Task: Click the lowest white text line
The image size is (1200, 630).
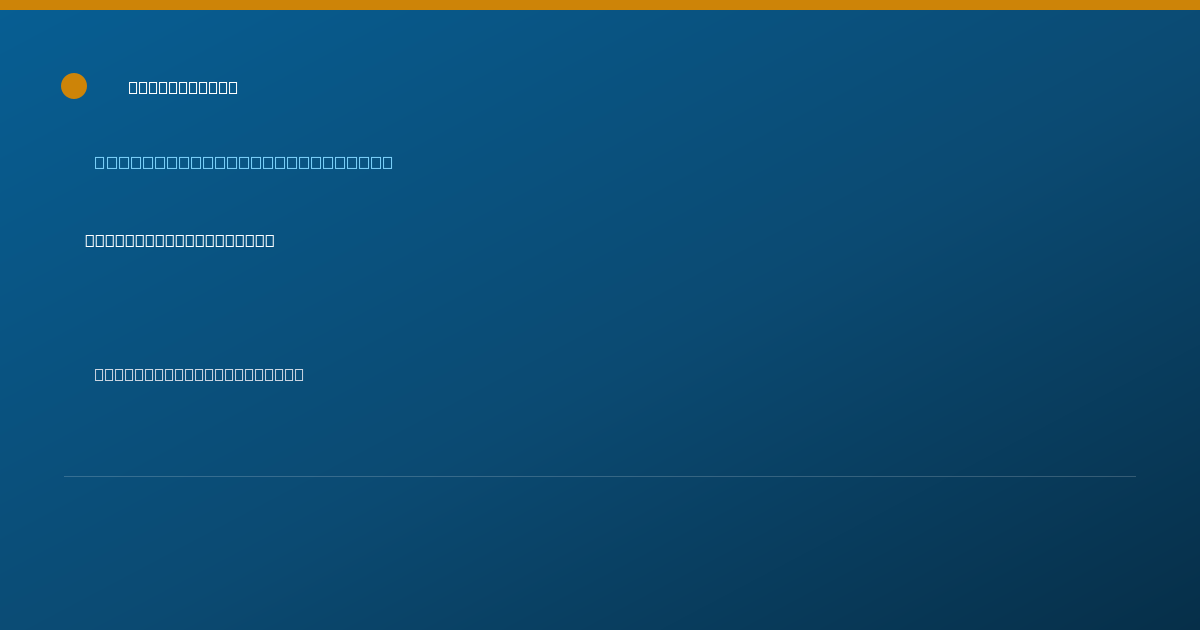Action: pos(199,374)
